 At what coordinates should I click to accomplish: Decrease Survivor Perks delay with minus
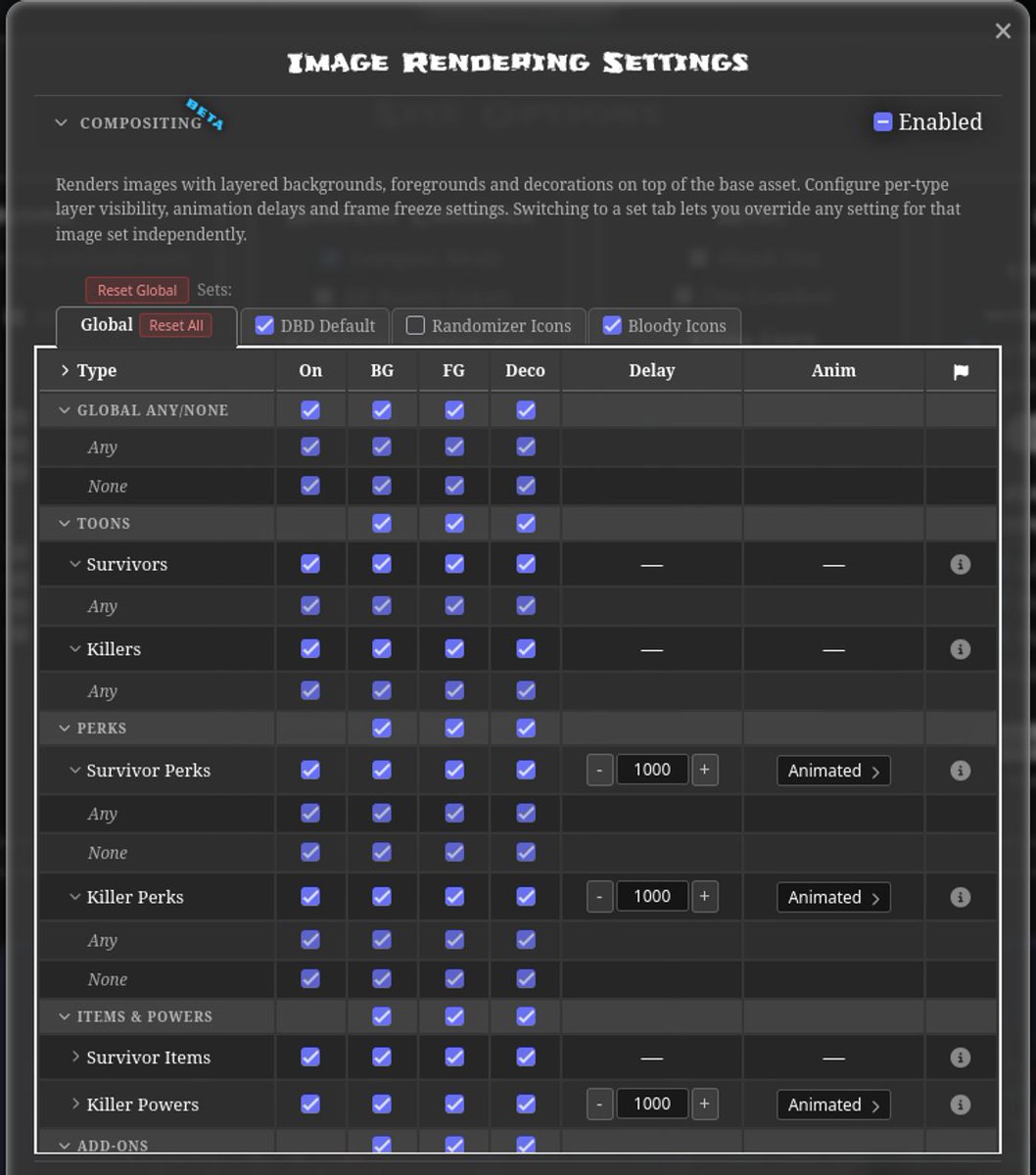pyautogui.click(x=599, y=771)
